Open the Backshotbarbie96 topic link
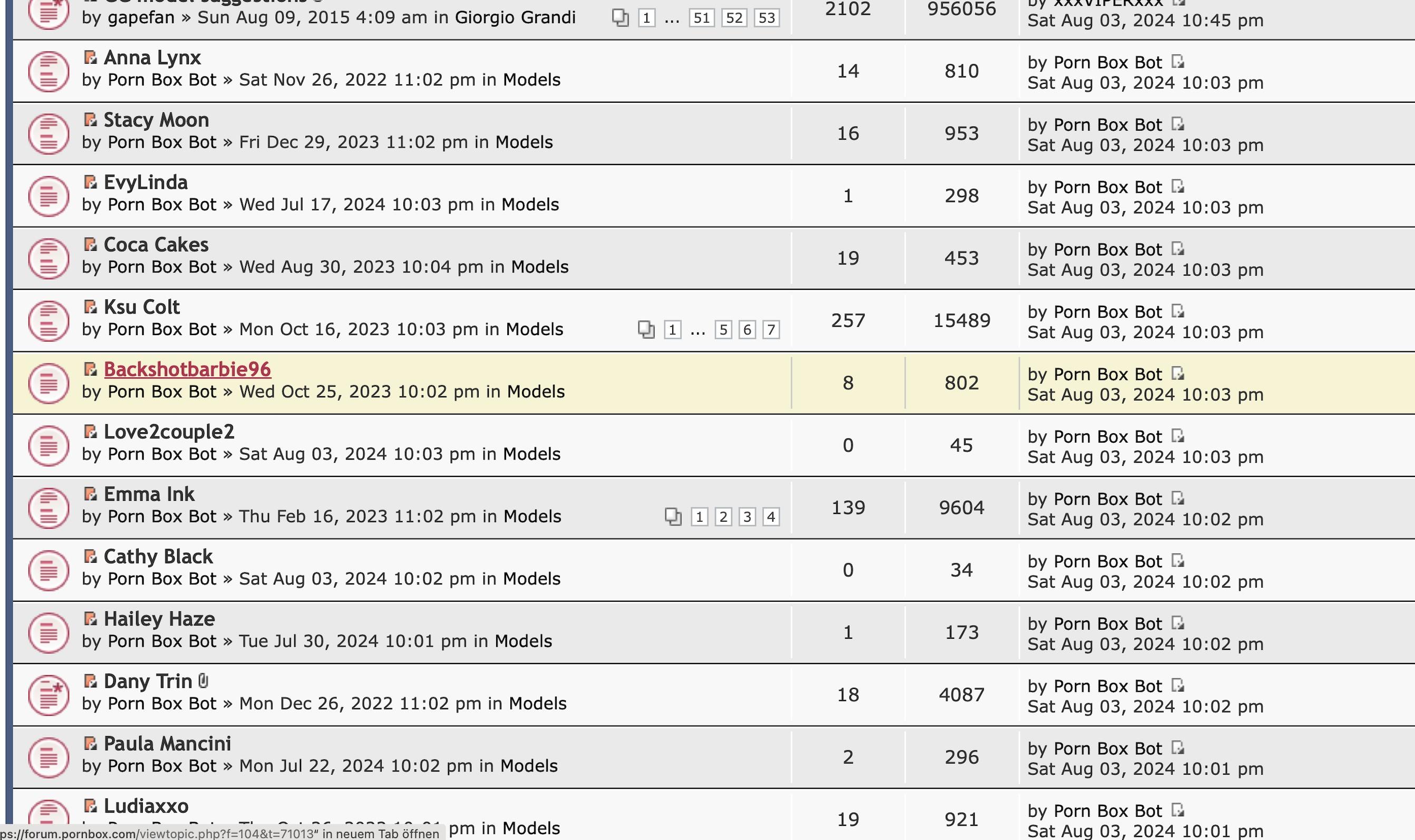This screenshot has height=840, width=1415. (188, 369)
